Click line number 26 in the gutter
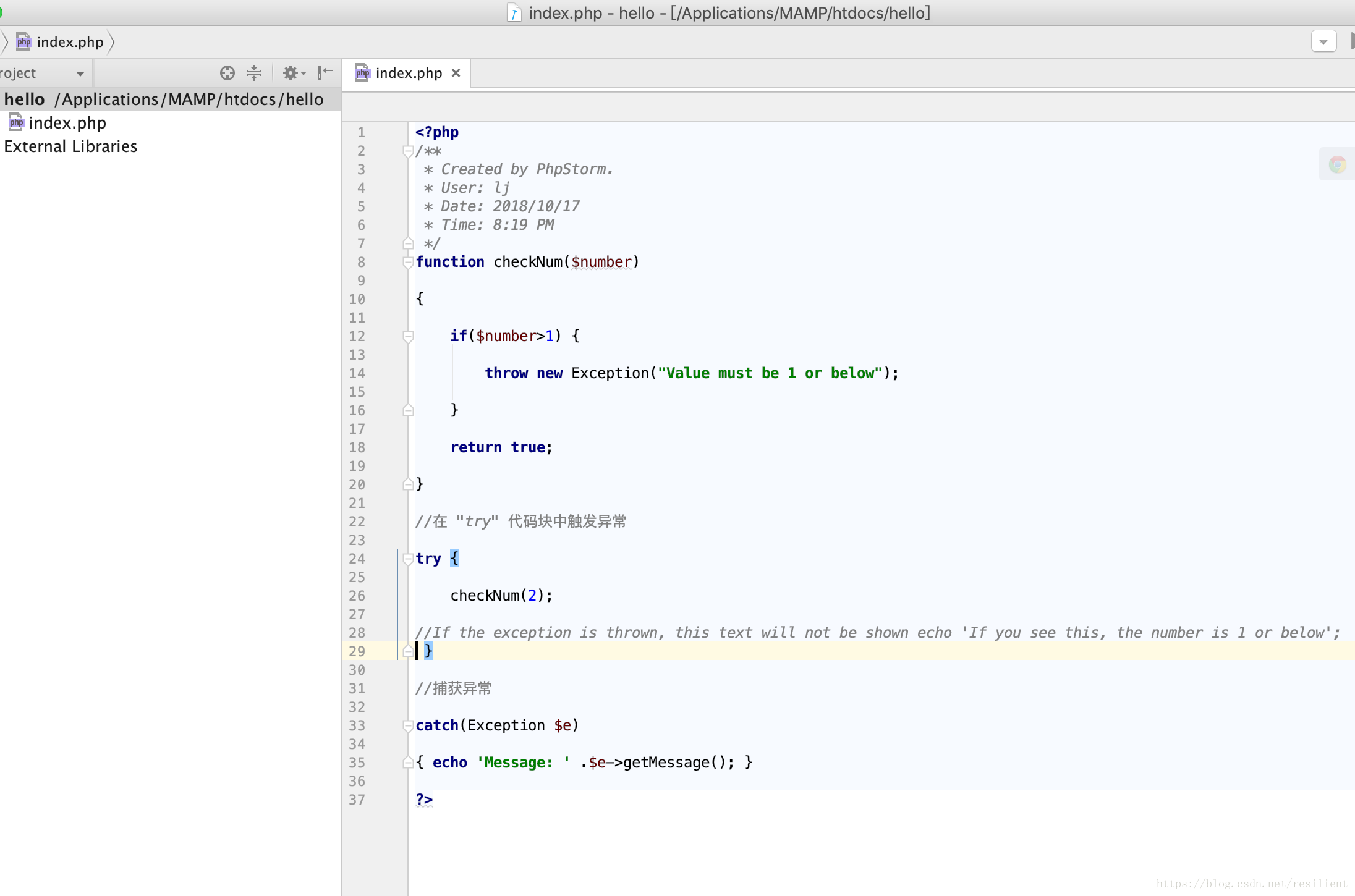1355x896 pixels. (357, 596)
